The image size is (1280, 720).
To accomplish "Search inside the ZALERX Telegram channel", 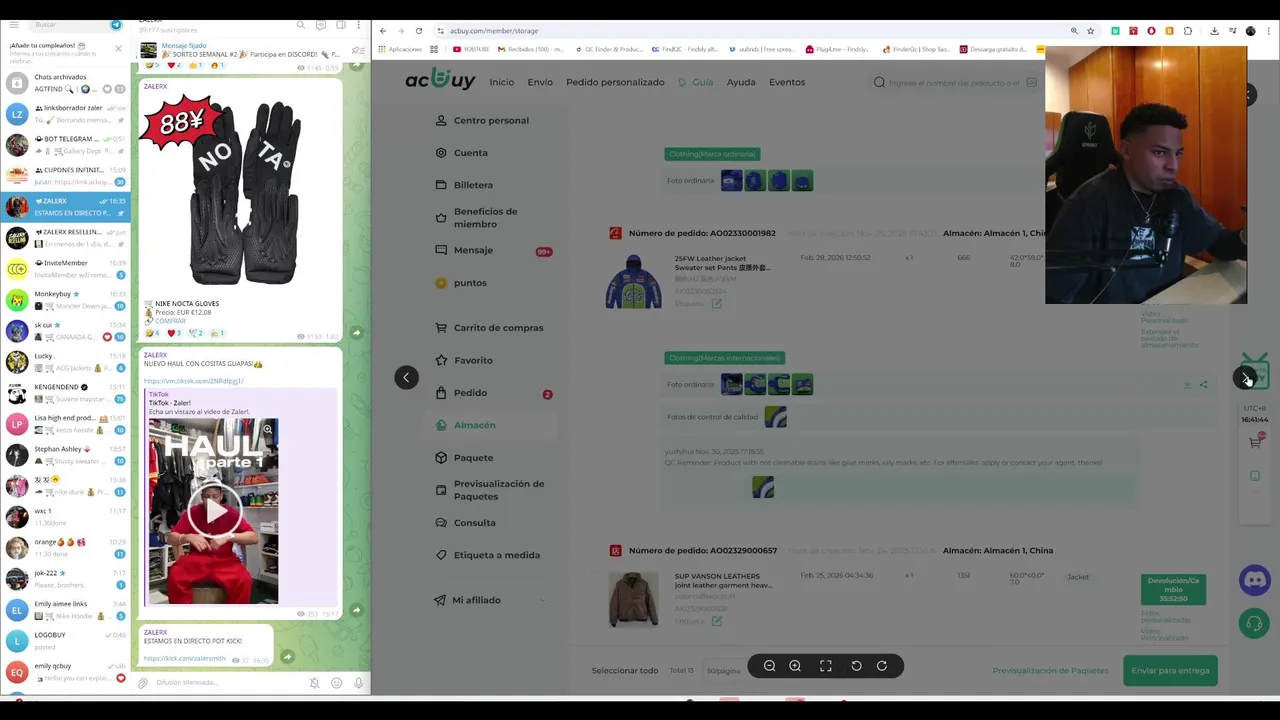I will [303, 24].
